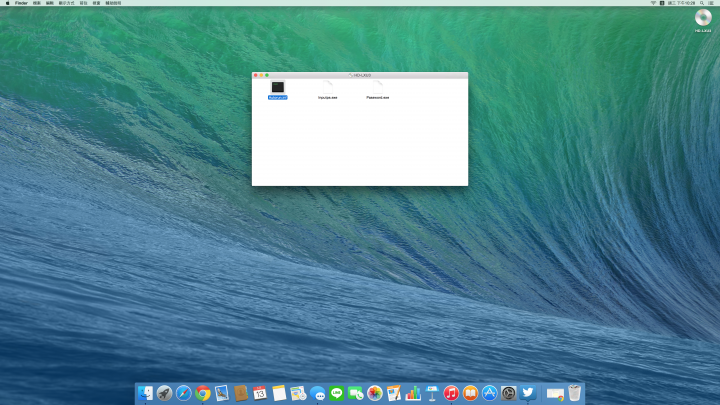Click the menu bar clock
This screenshot has height=405, width=720.
[681, 3]
